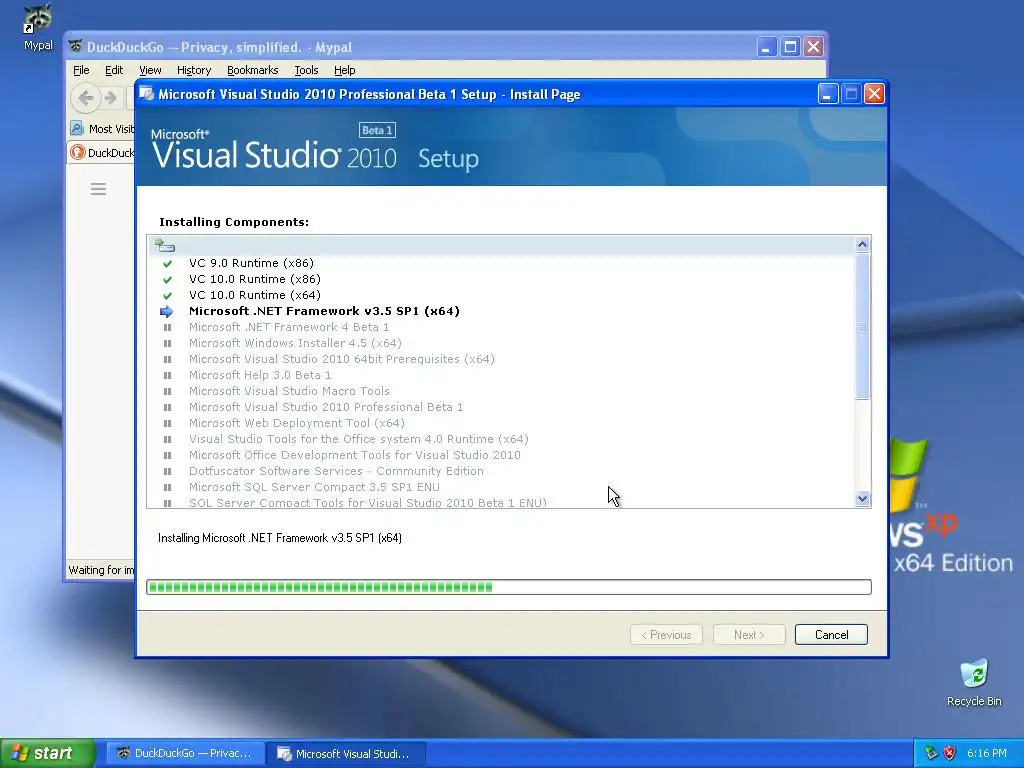Screen dimensions: 1024x768
Task: Open the Edit menu in Mypal
Action: pyautogui.click(x=114, y=70)
